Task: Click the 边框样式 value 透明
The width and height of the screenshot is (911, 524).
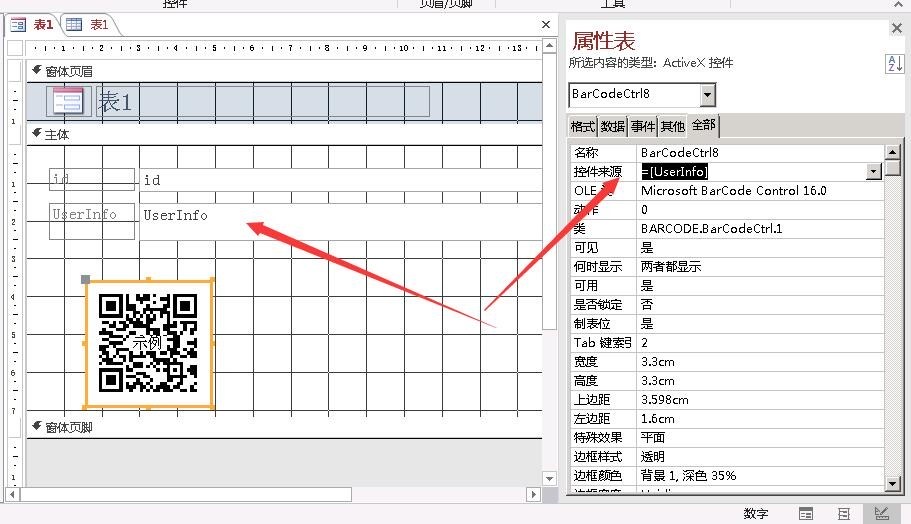Action: (x=761, y=457)
